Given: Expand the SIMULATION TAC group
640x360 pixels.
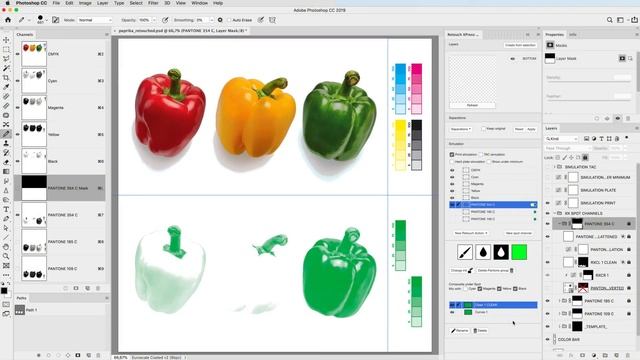Looking at the screenshot, I should [554, 167].
